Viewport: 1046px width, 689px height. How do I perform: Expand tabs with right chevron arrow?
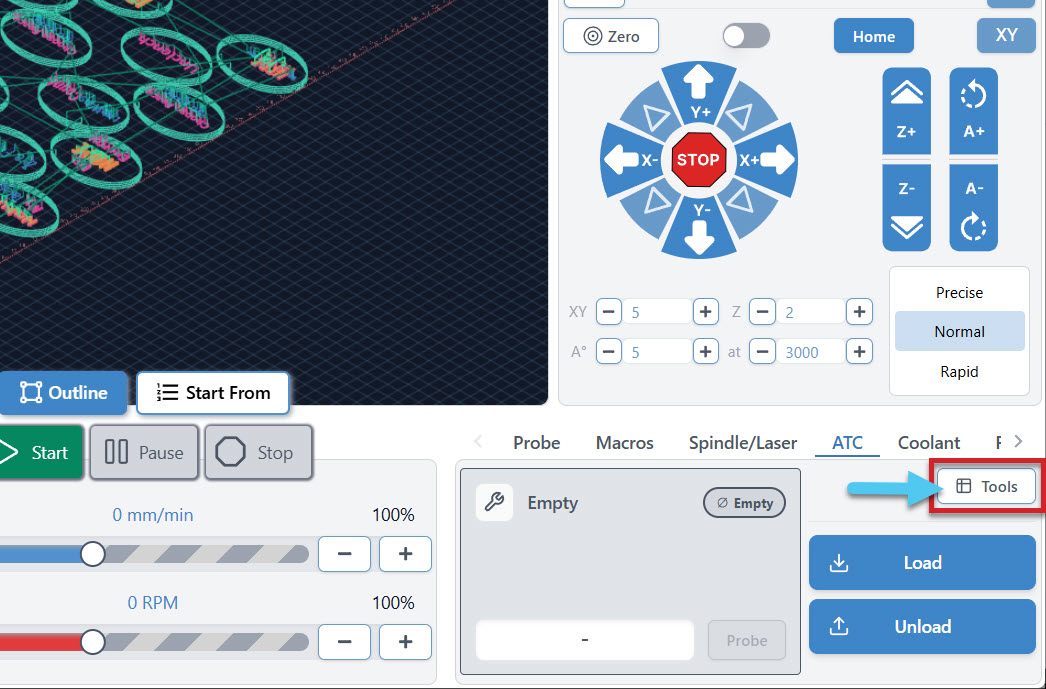[x=1018, y=442]
